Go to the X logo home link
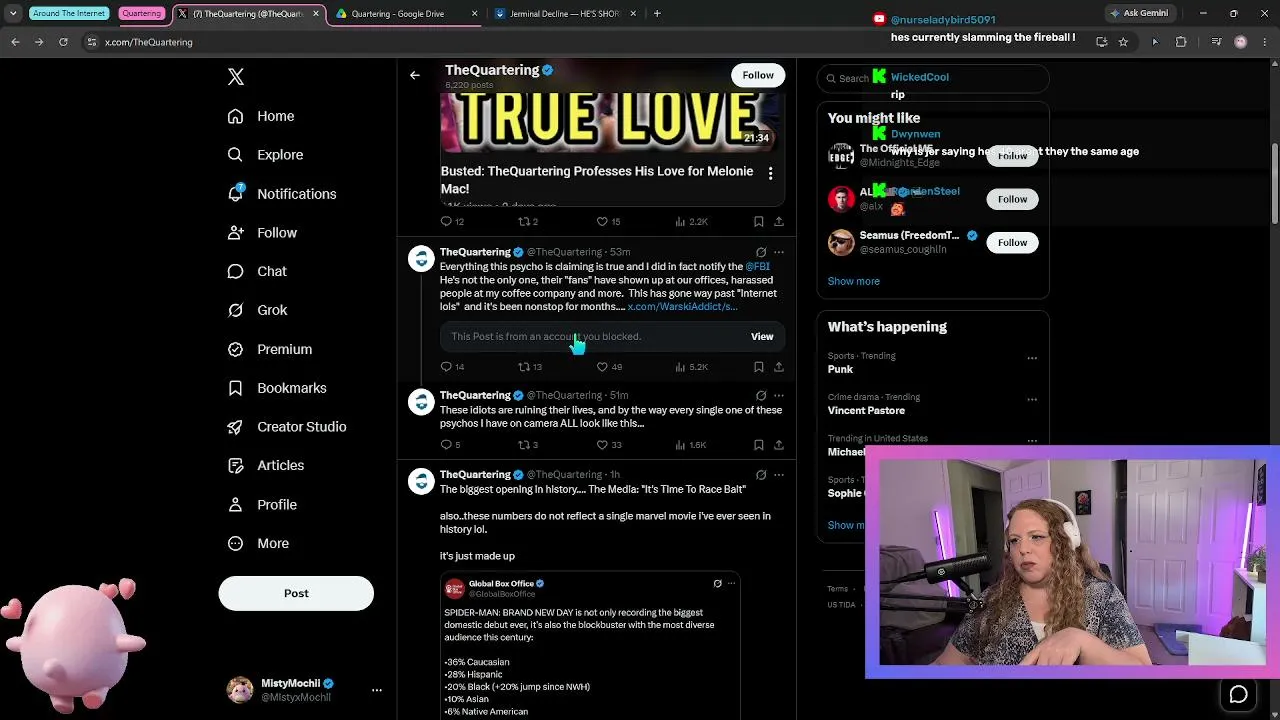The image size is (1280, 720). (x=236, y=77)
